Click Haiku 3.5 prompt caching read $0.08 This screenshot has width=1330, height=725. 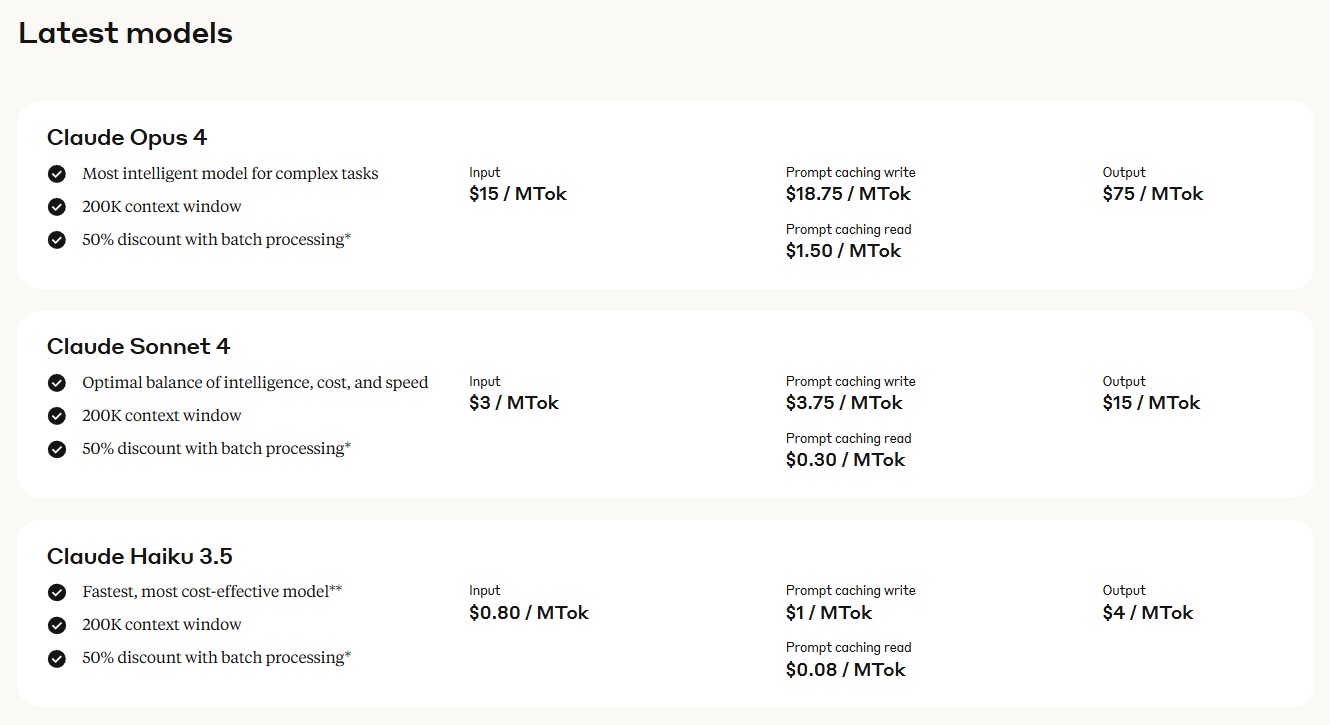[846, 670]
